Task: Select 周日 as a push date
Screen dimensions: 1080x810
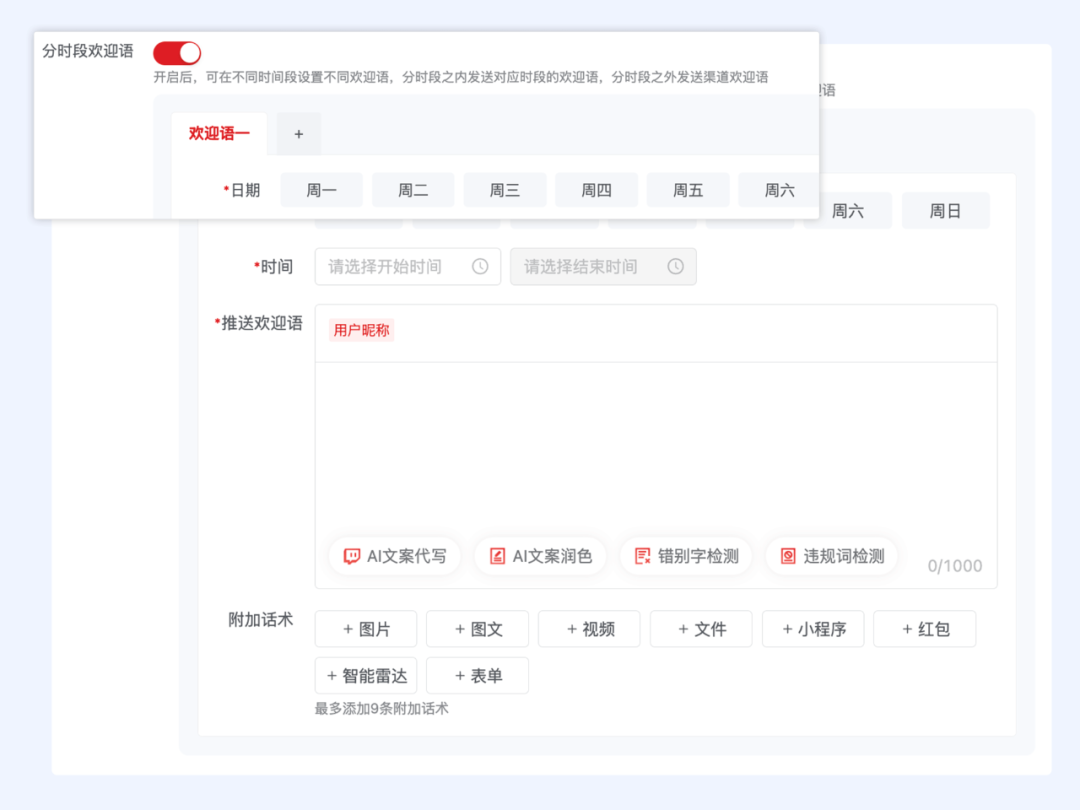Action: point(945,210)
